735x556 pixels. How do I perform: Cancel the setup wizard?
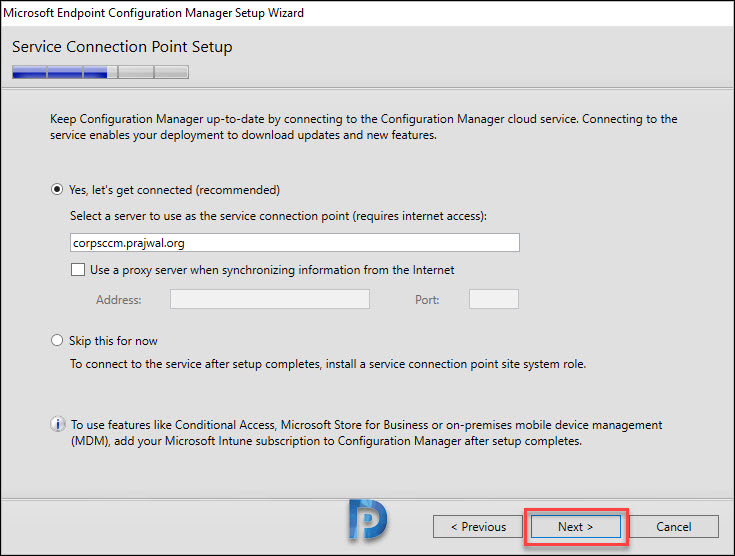pos(674,527)
